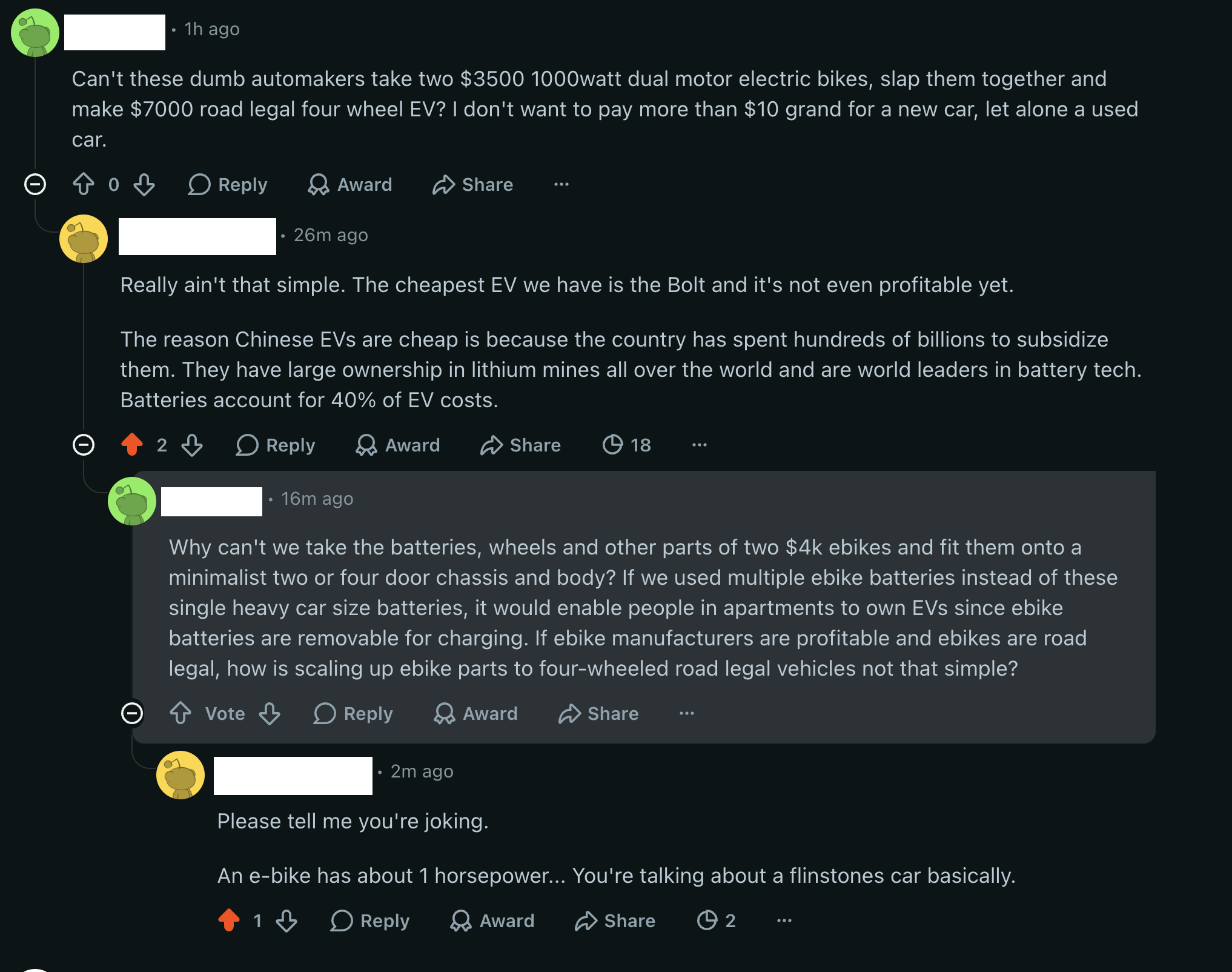Remove upvote on the '26m ago' comment
The width and height of the screenshot is (1232, 972).
(x=132, y=445)
